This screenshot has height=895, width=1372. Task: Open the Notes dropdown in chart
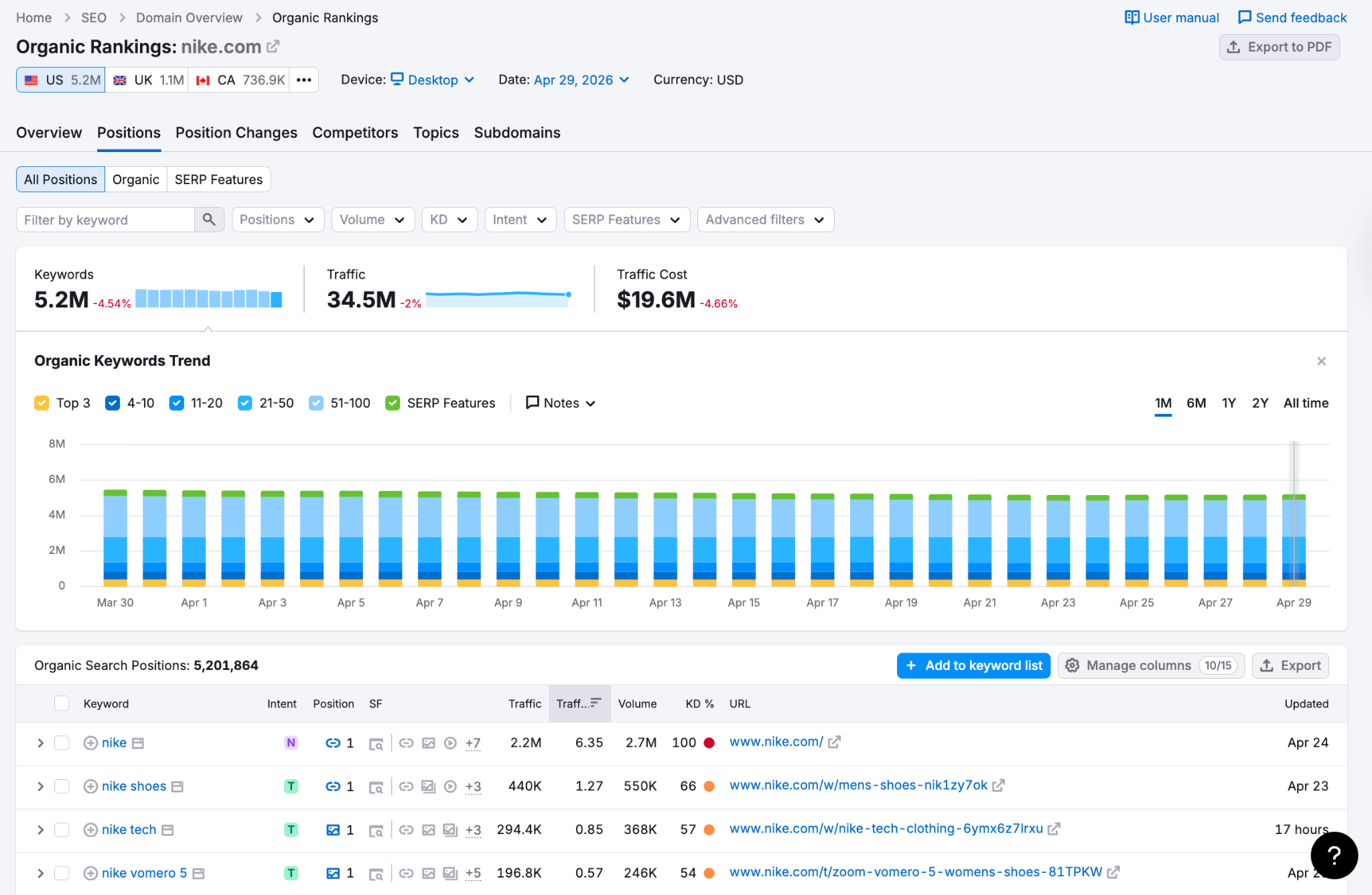pyautogui.click(x=561, y=403)
